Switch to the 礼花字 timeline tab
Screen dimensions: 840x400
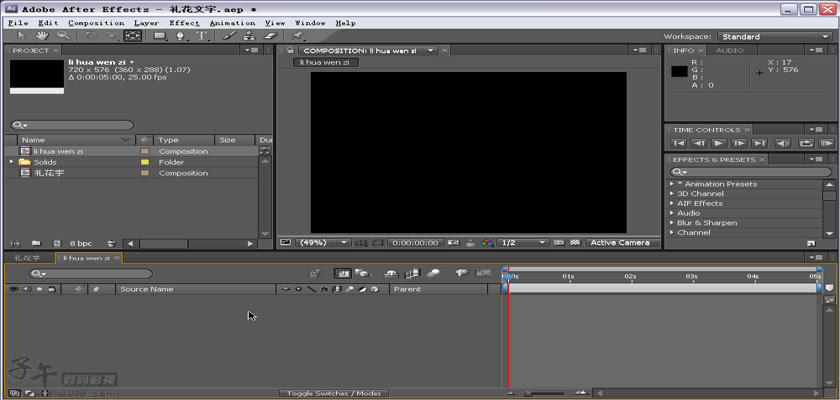(x=27, y=258)
